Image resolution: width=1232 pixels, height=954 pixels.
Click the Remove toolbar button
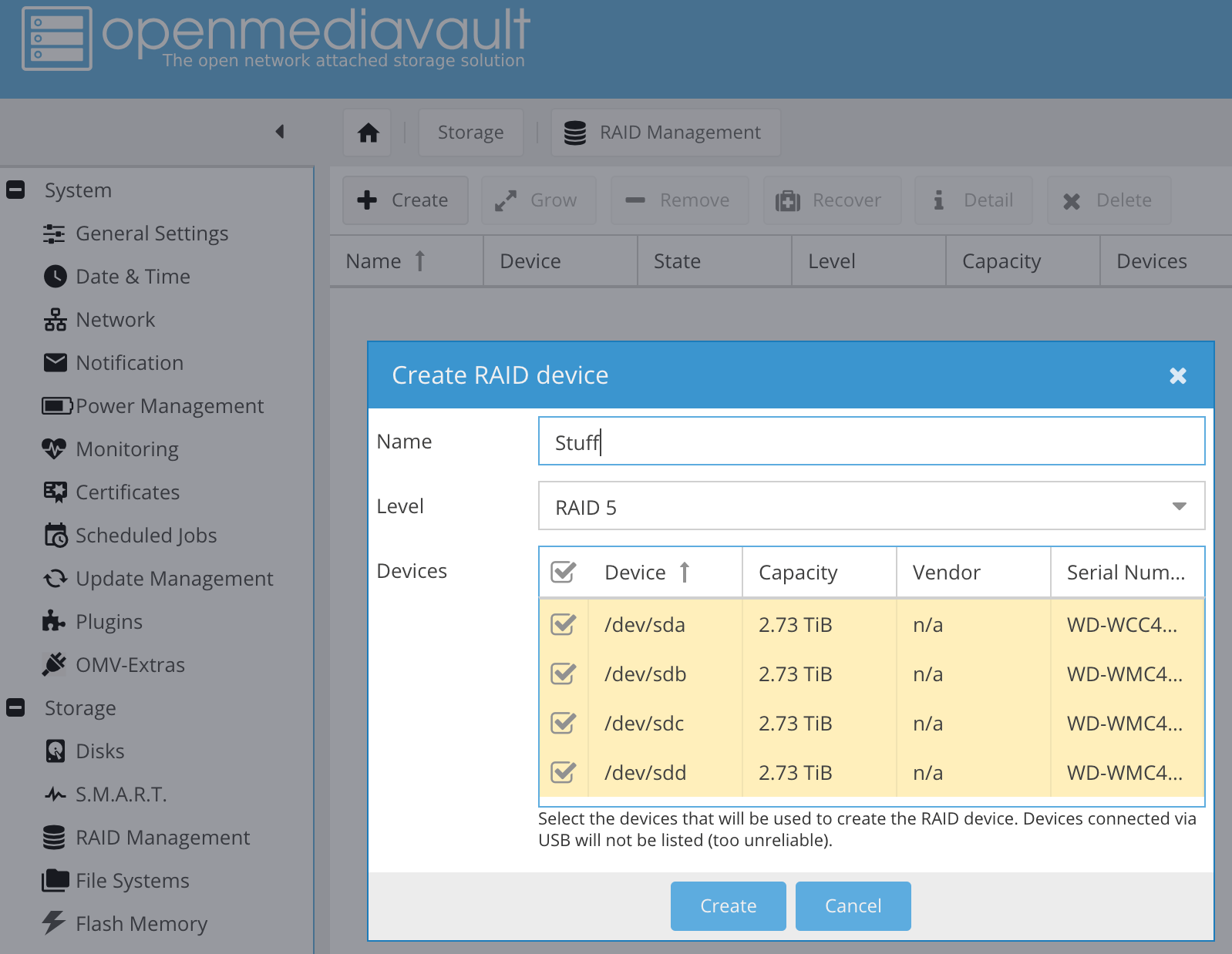[x=679, y=200]
